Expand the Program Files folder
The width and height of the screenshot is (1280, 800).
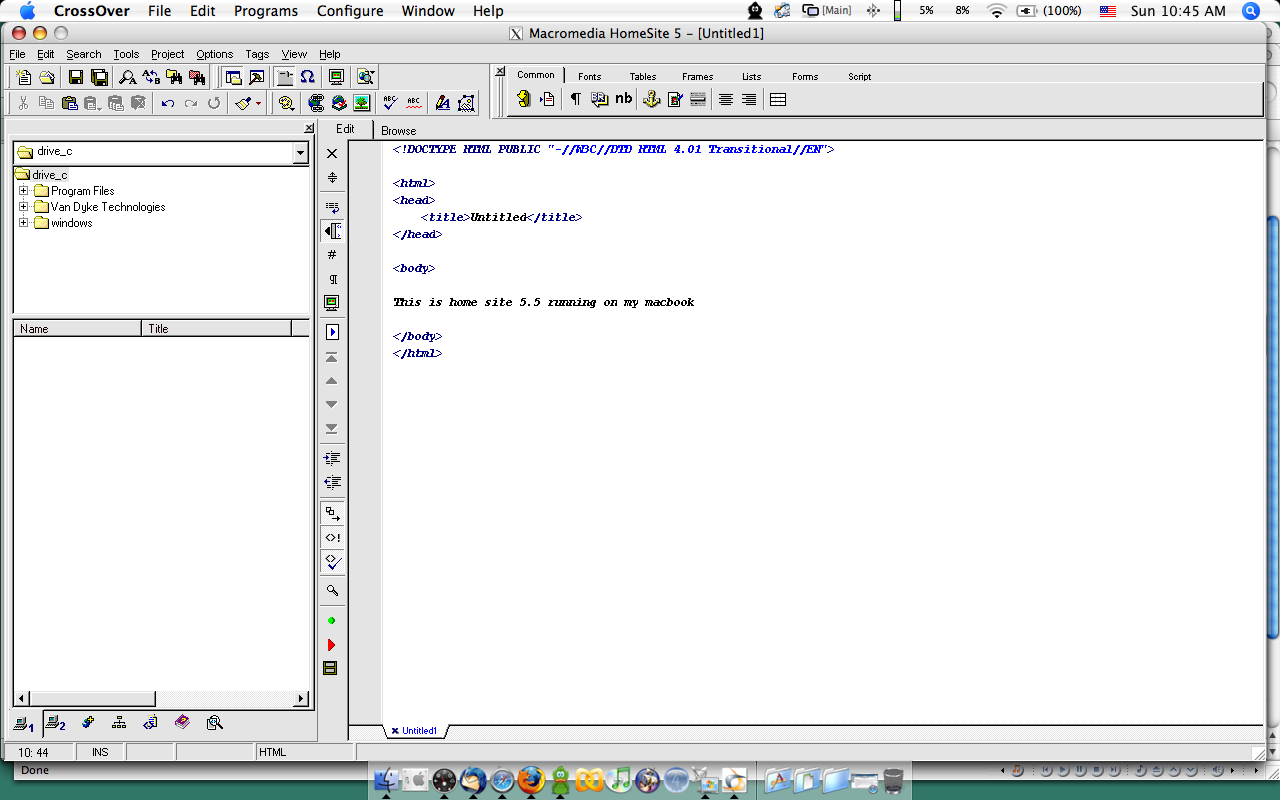(x=24, y=191)
